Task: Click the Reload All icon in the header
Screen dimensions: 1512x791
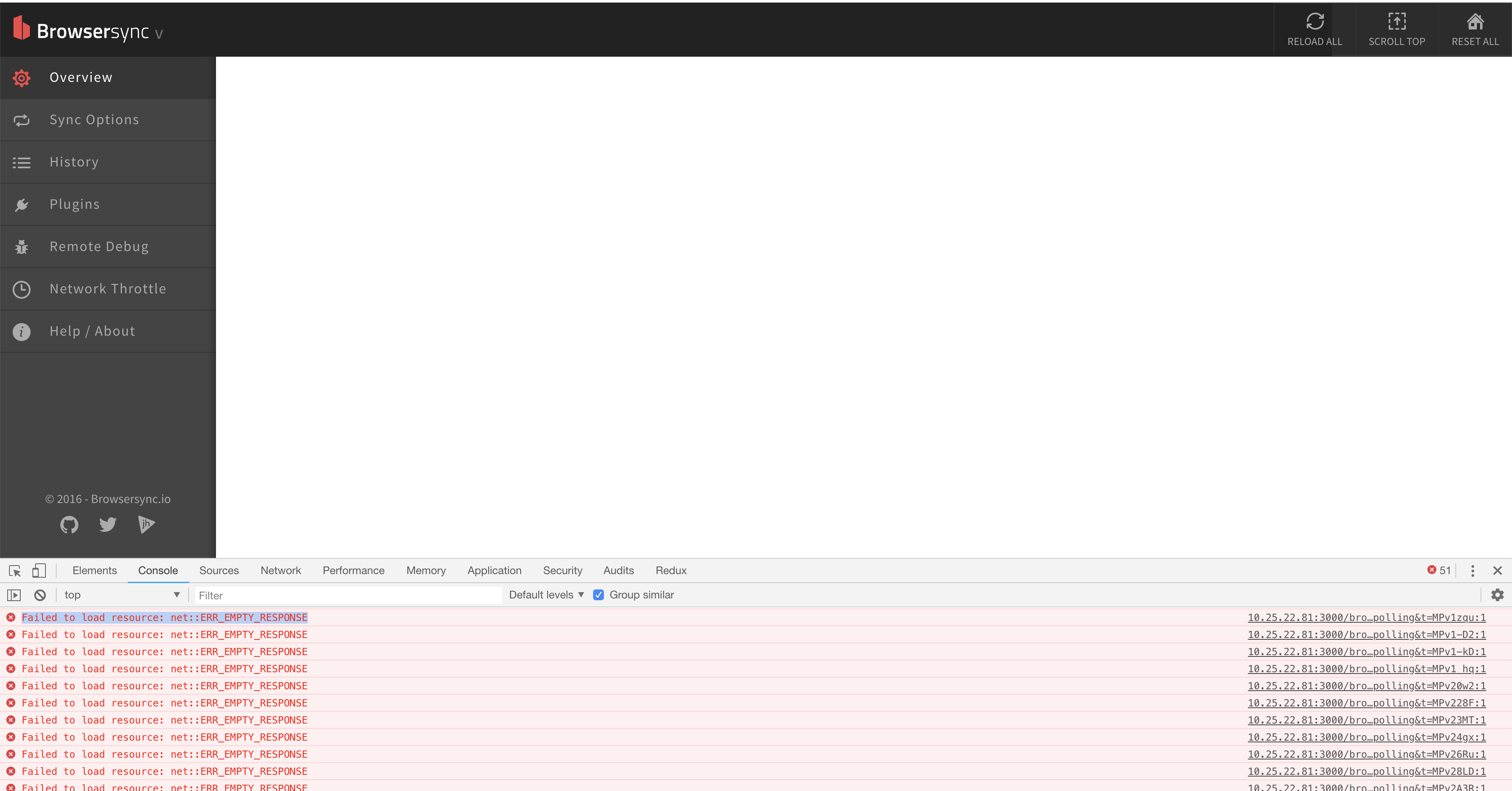Action: [x=1315, y=21]
